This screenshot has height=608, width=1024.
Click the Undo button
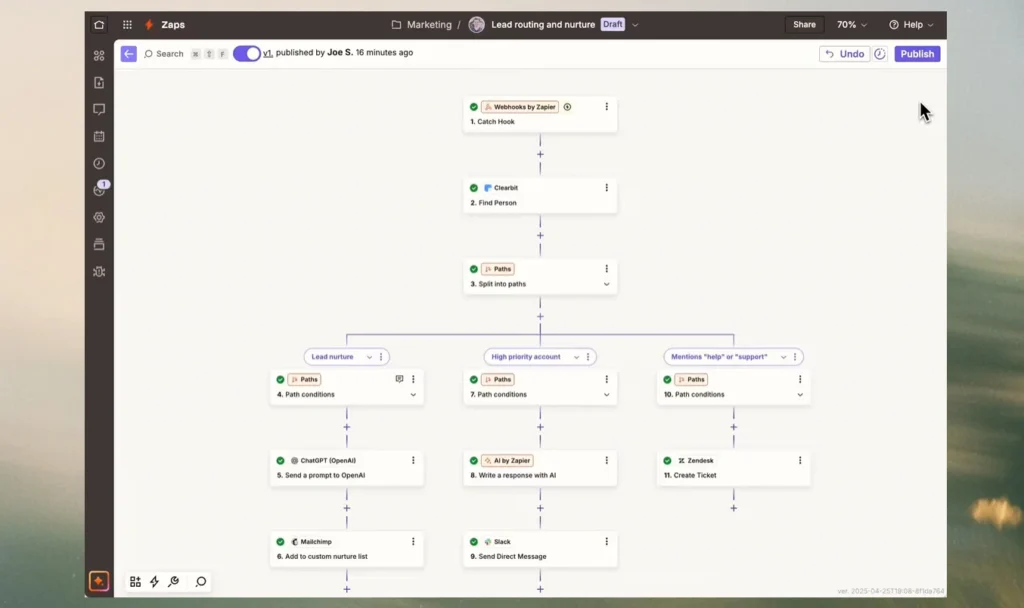(x=844, y=54)
